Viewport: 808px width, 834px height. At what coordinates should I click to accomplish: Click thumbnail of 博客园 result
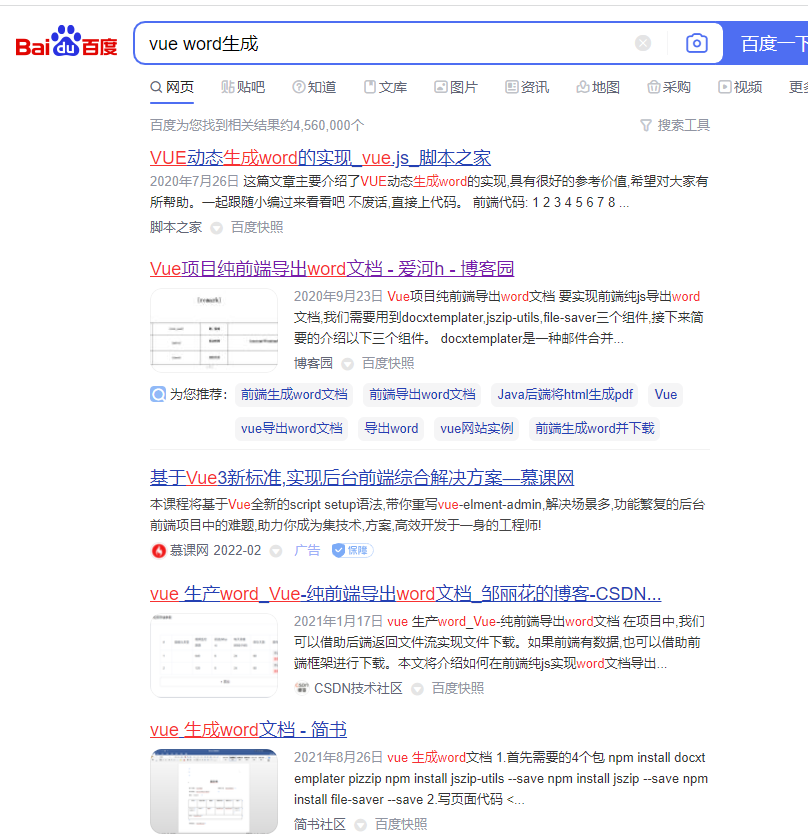pos(214,330)
